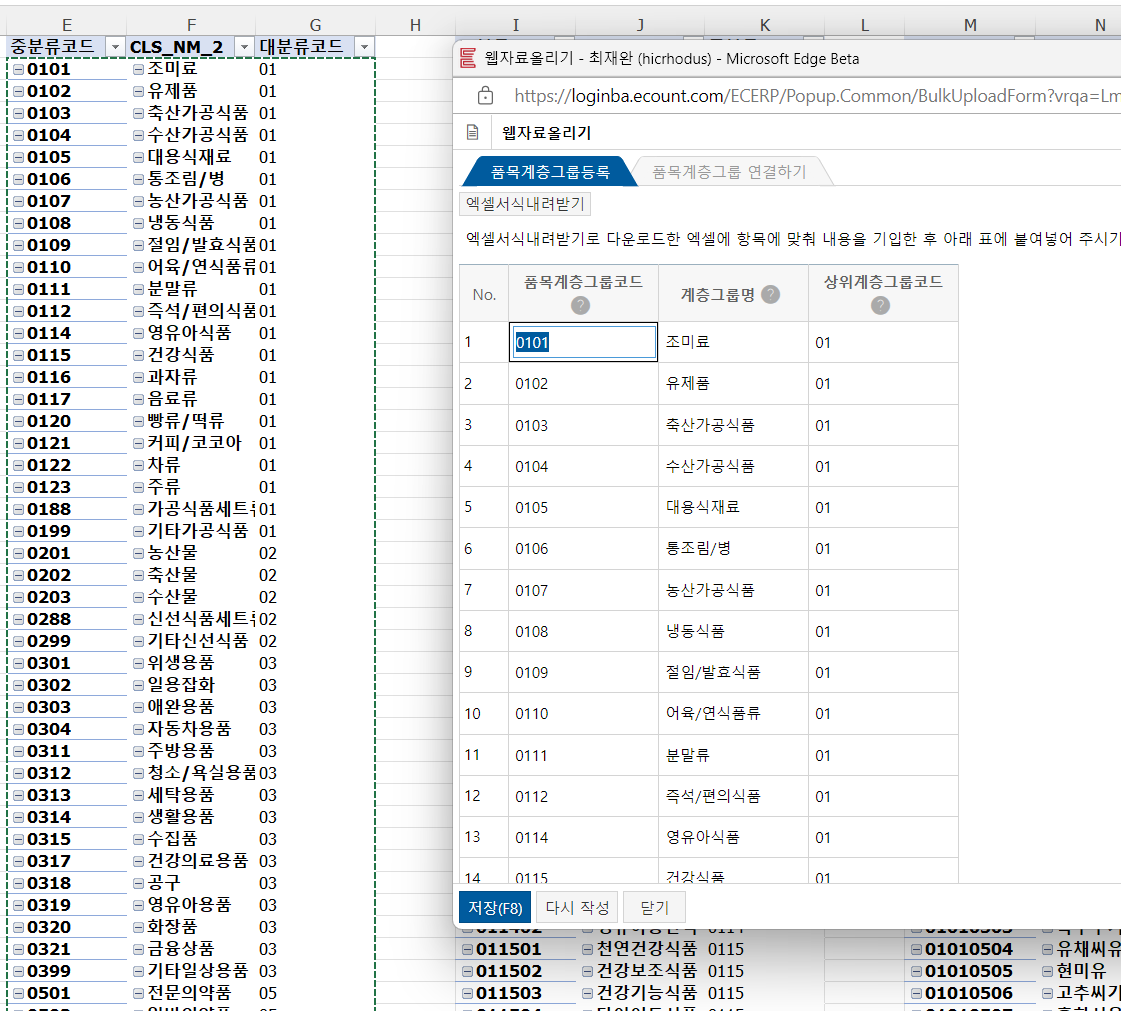Click No. column header in upload table
Viewport: 1121px width, 1011px height.
click(484, 295)
